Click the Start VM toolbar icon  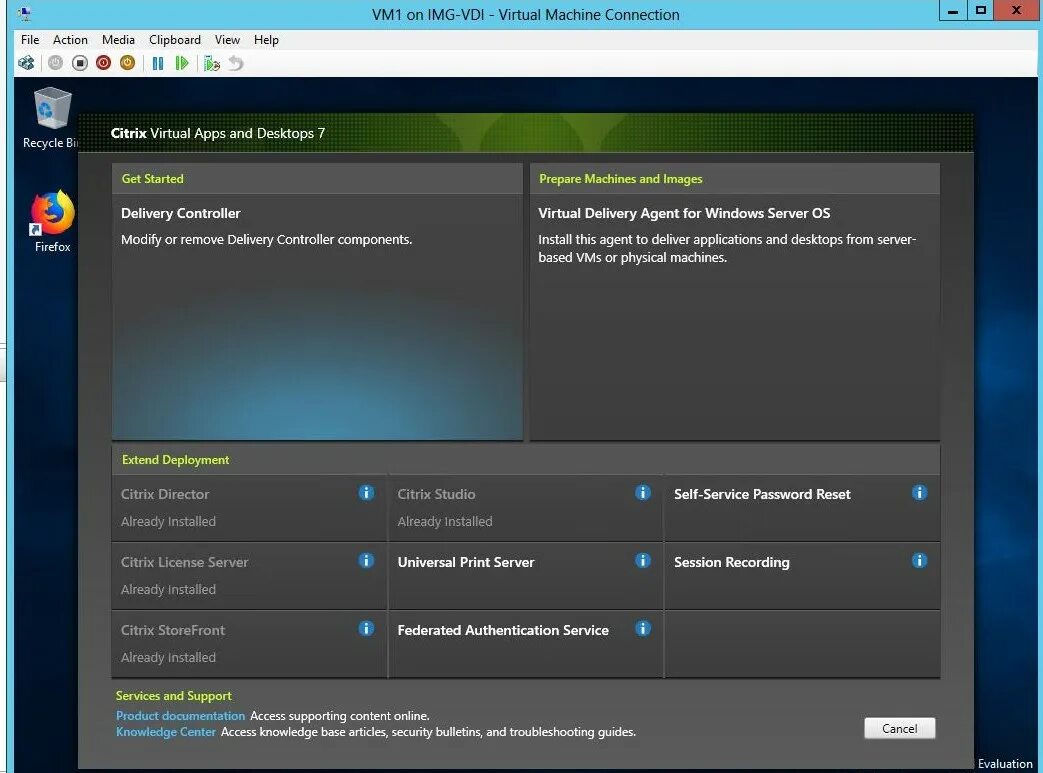(x=56, y=63)
